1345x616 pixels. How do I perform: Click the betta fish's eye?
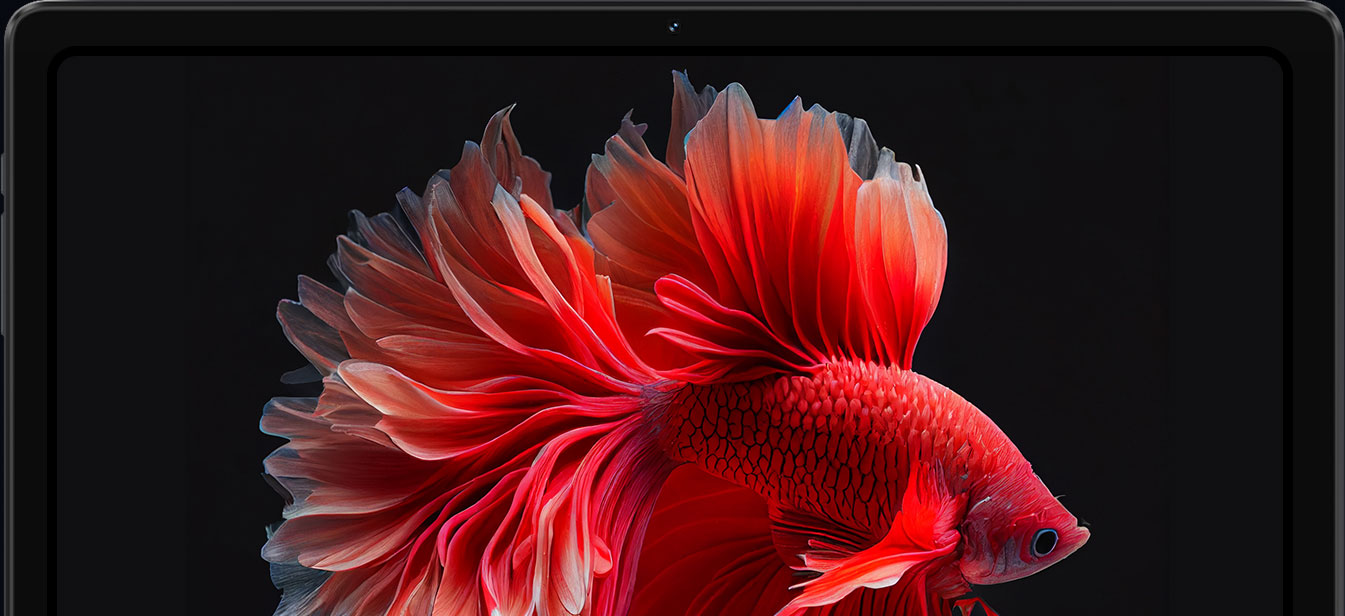(x=1044, y=541)
